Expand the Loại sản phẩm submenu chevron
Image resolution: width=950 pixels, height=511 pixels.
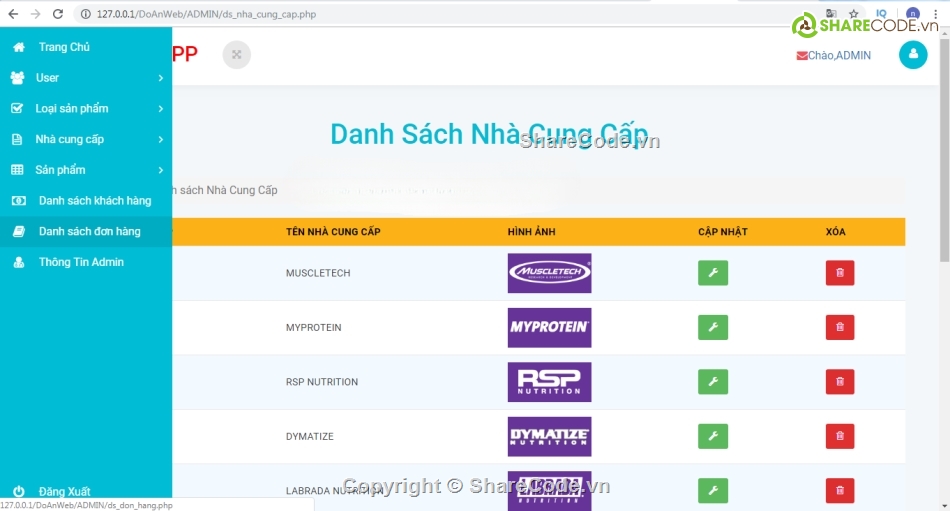pos(161,109)
